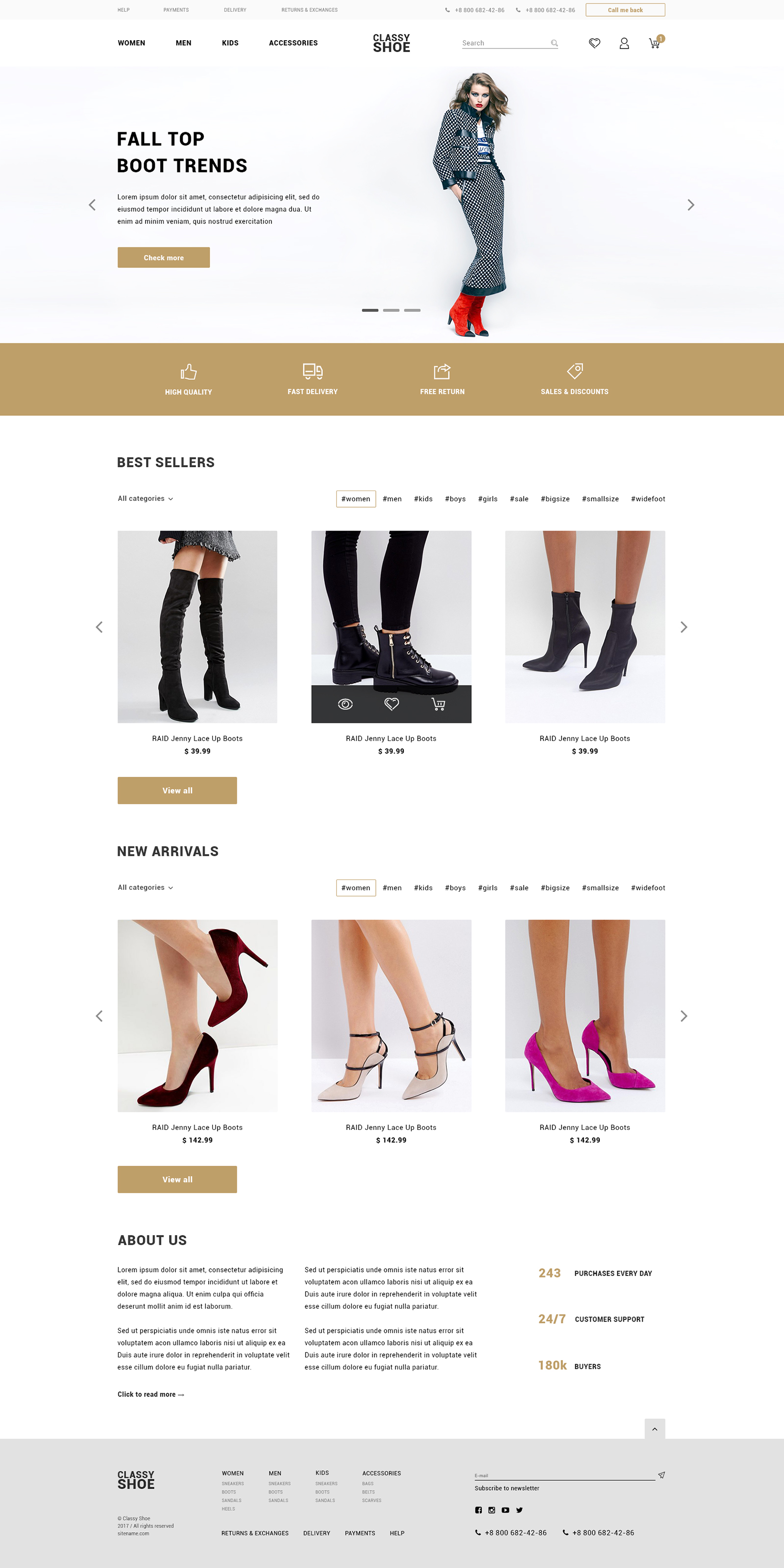Expand All categories dropdown in New Arrivals

(146, 887)
